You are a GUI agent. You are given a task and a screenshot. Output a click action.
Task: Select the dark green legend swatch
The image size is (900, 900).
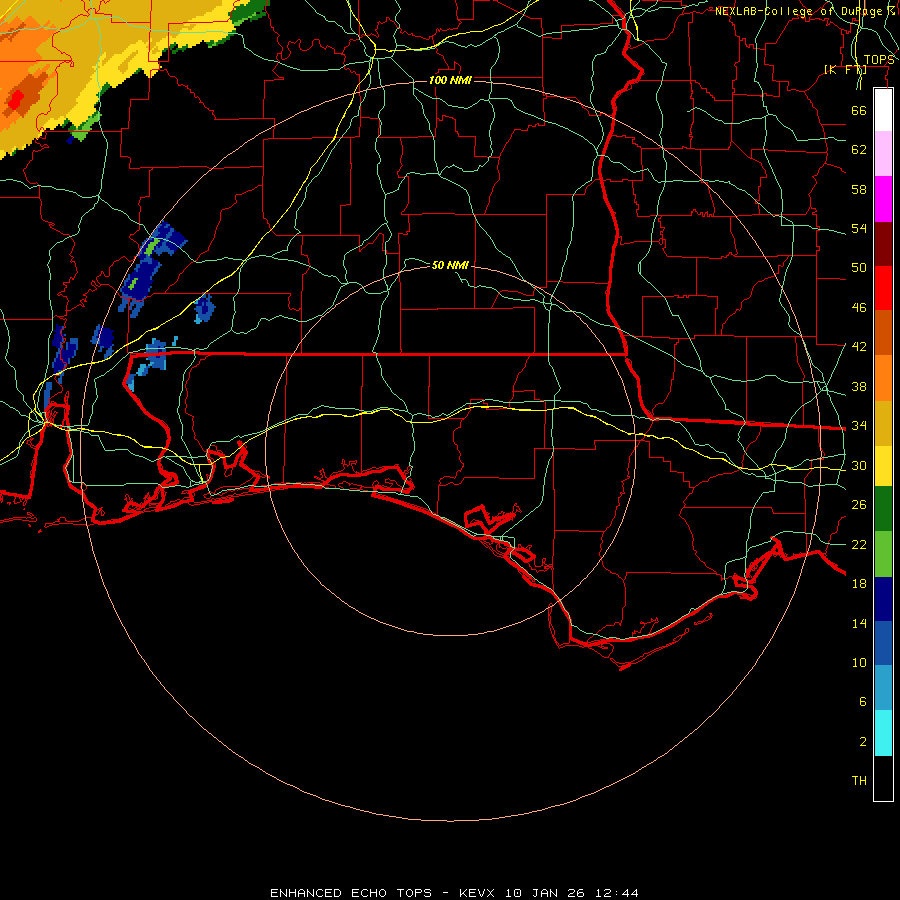click(x=883, y=509)
